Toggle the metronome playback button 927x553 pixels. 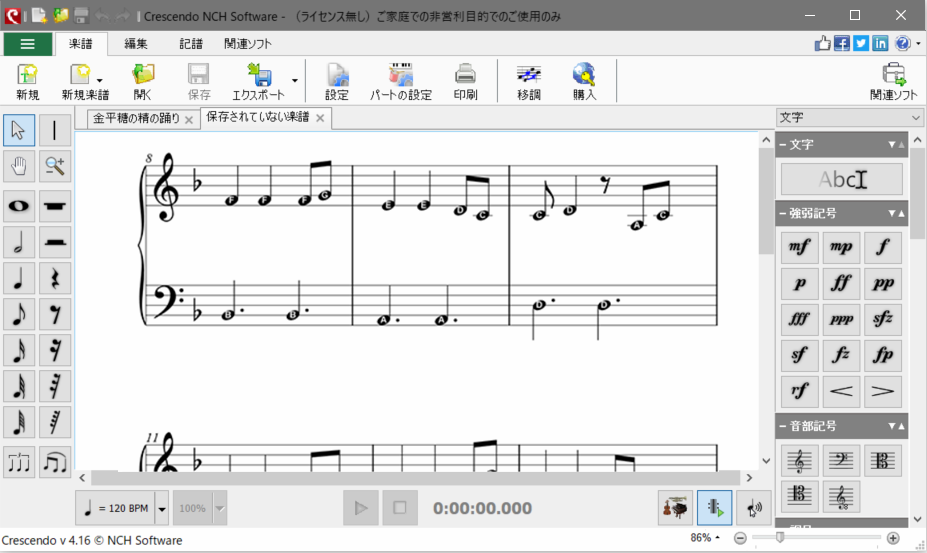[x=714, y=508]
